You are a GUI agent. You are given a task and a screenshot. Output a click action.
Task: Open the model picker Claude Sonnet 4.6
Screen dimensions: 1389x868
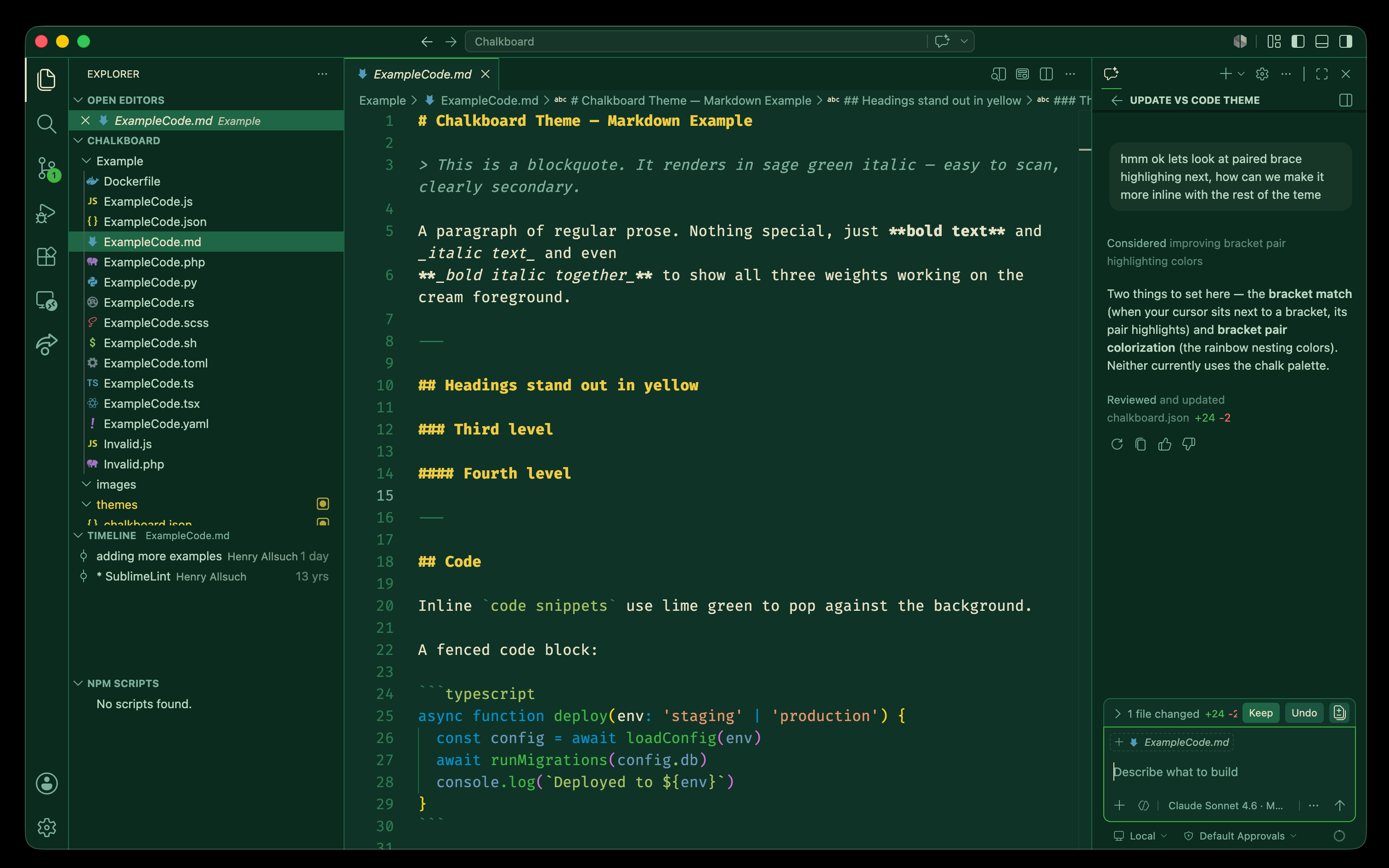point(1225,806)
